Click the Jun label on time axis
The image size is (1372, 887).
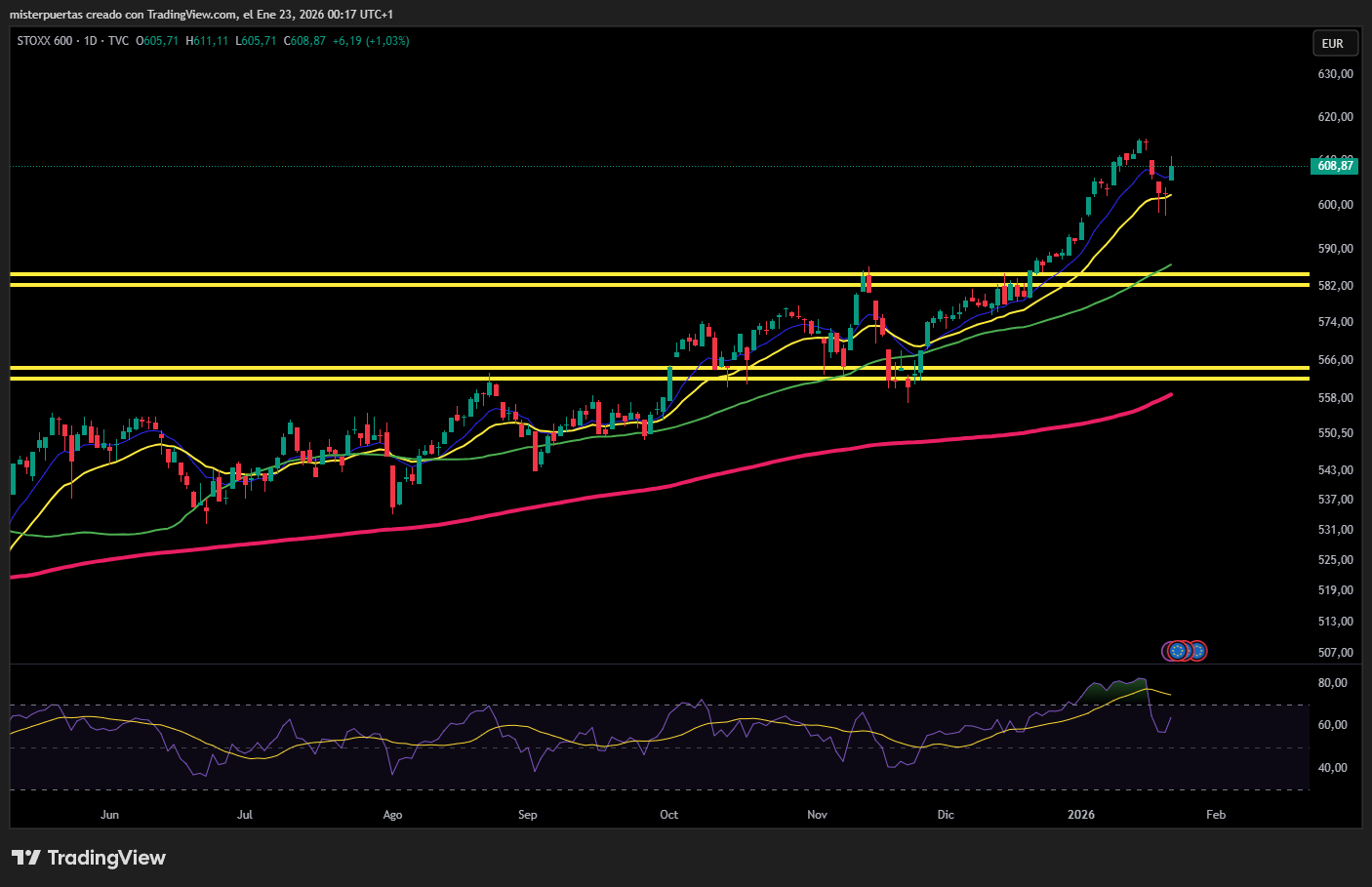click(109, 815)
